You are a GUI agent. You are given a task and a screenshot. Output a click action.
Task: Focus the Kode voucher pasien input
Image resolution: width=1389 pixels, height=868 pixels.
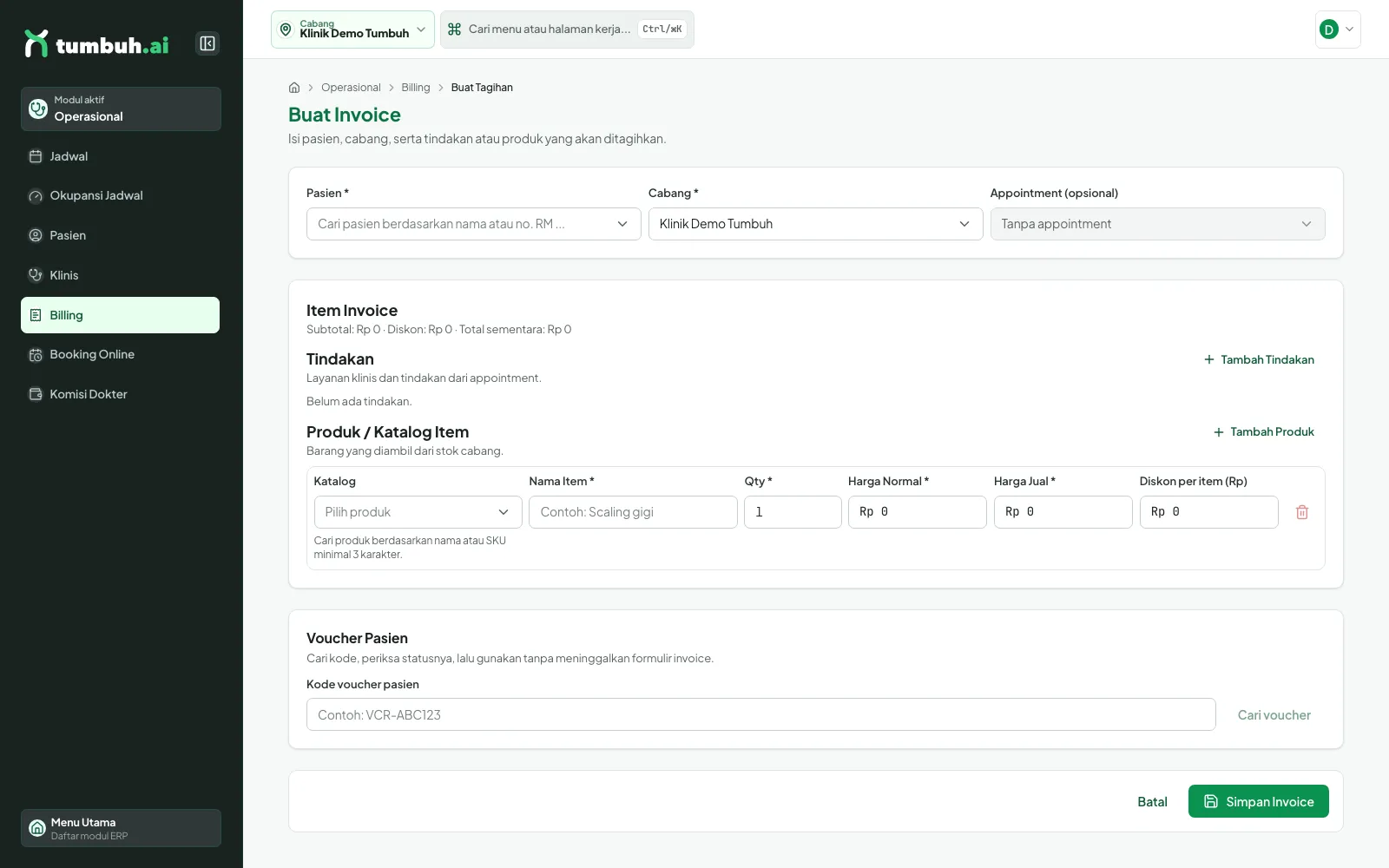coord(760,715)
